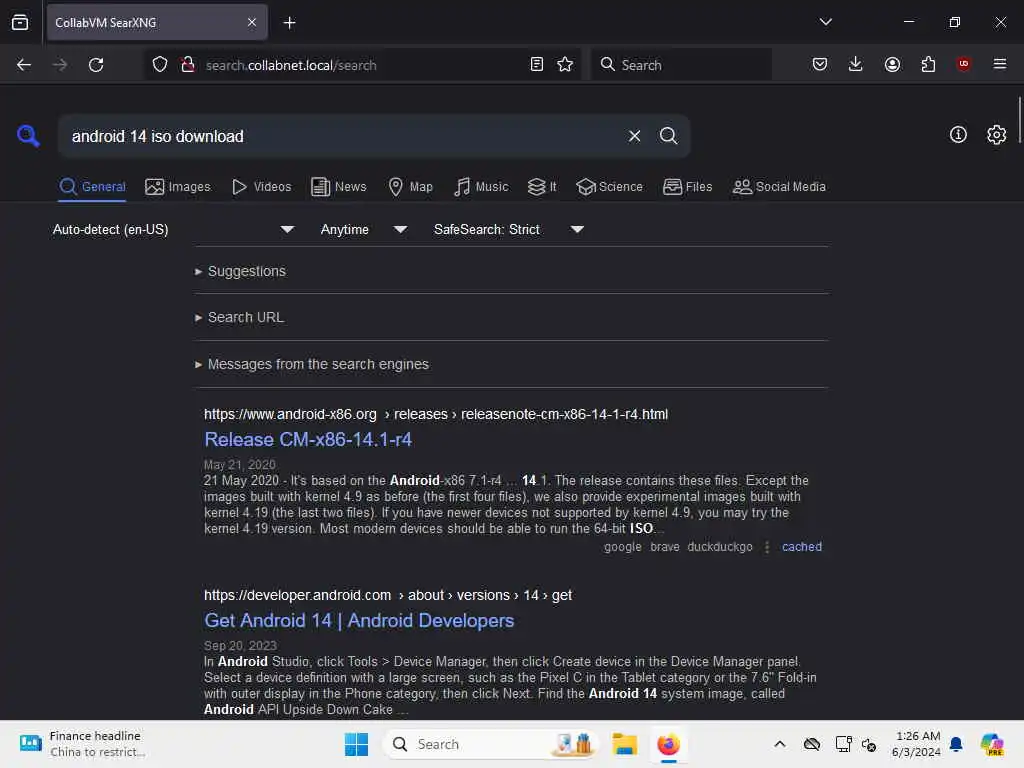Click the android-x86.org result URL
Viewport: 1024px width, 768px height.
tap(436, 414)
